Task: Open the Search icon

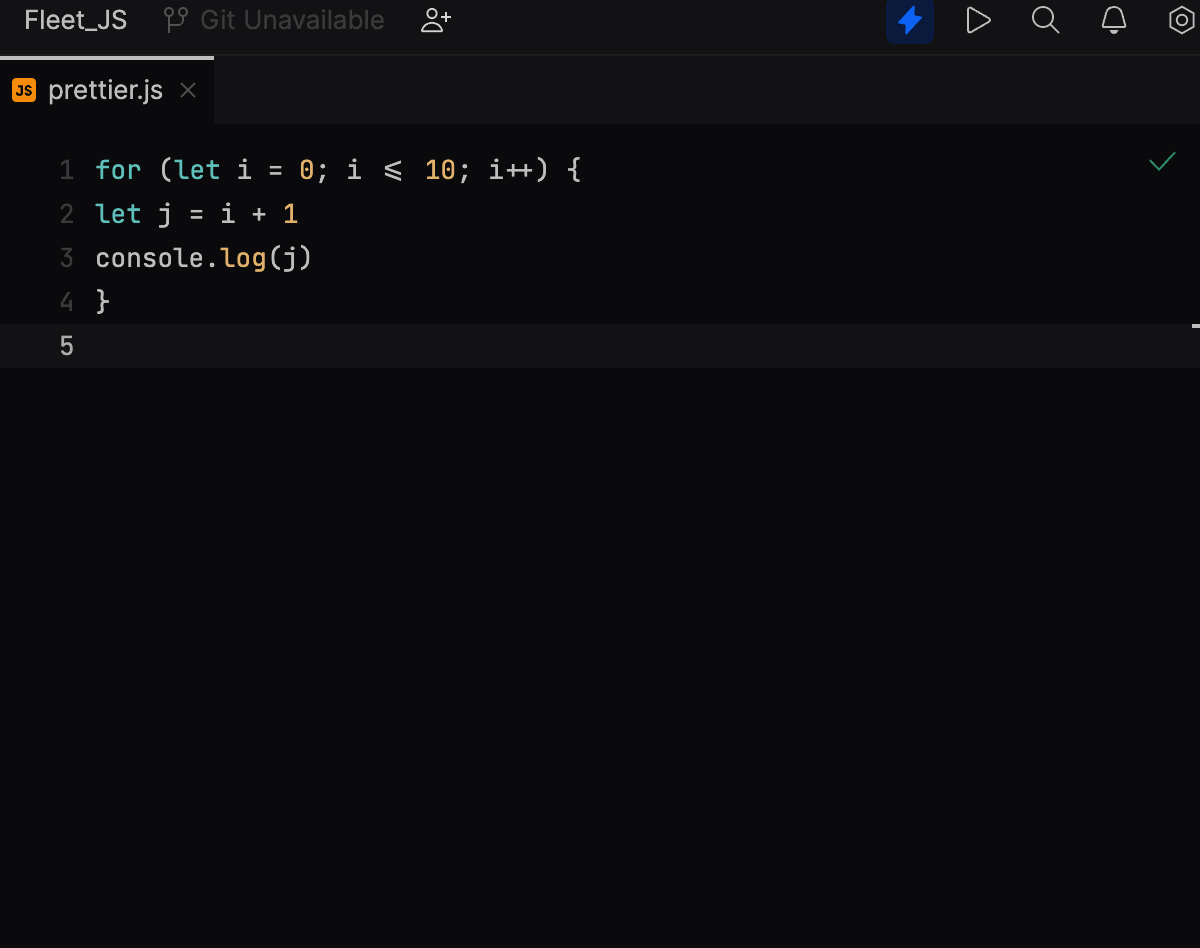Action: coord(1045,20)
